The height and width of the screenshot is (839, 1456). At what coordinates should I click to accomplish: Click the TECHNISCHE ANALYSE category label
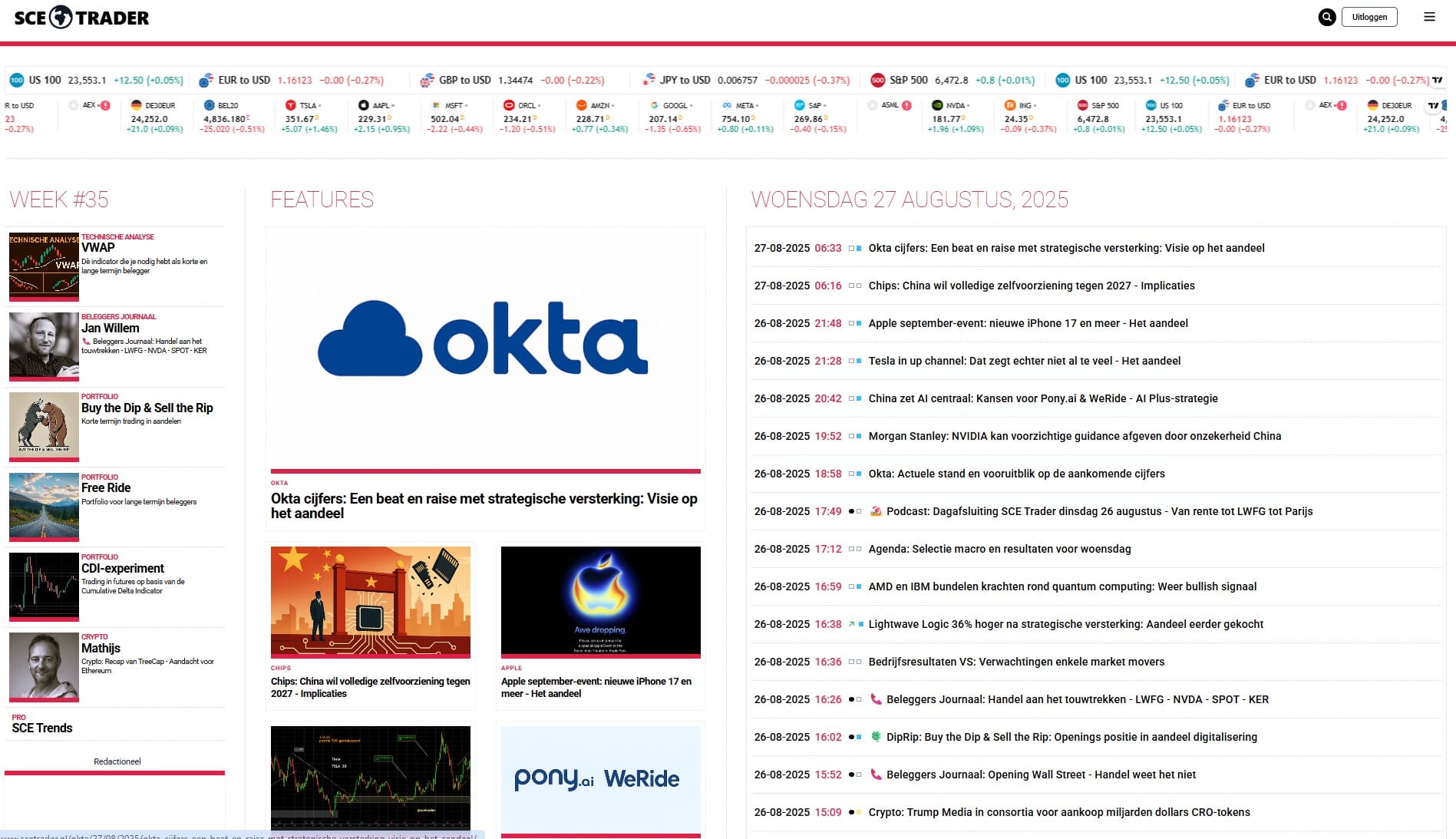pyautogui.click(x=117, y=236)
